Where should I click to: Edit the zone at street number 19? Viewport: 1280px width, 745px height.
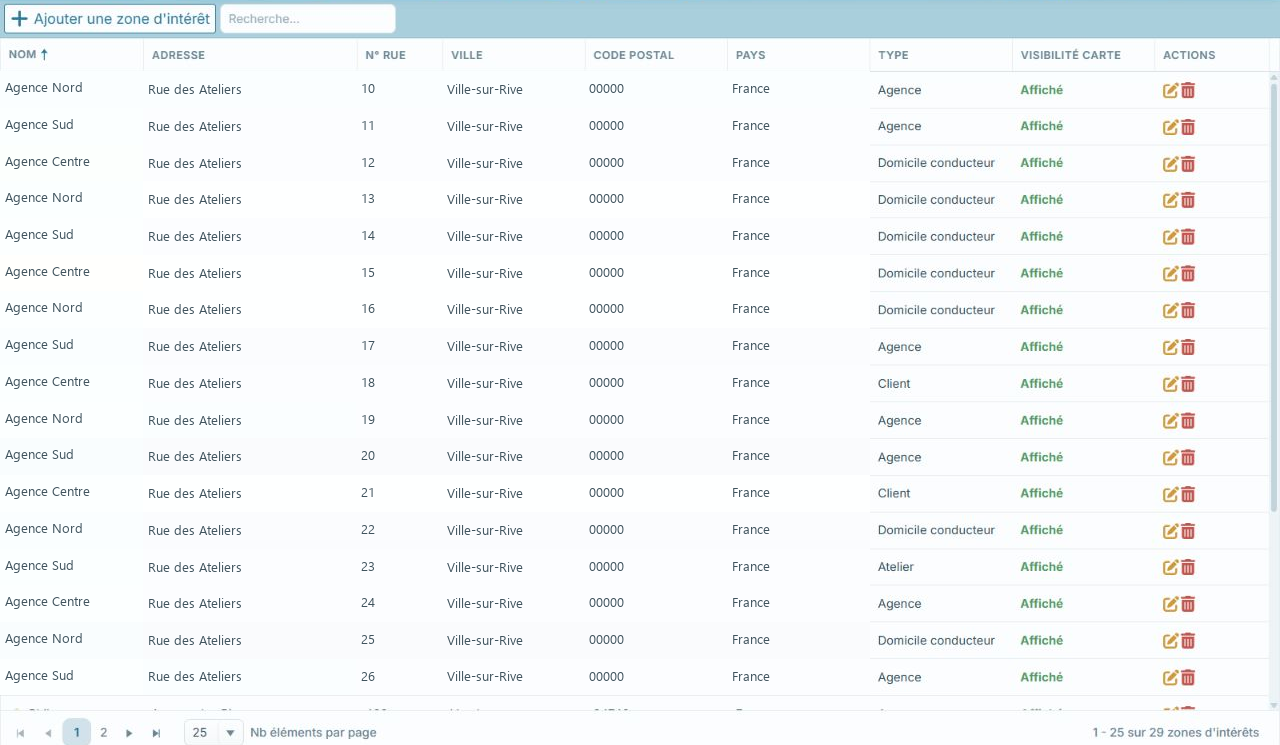coord(1170,421)
